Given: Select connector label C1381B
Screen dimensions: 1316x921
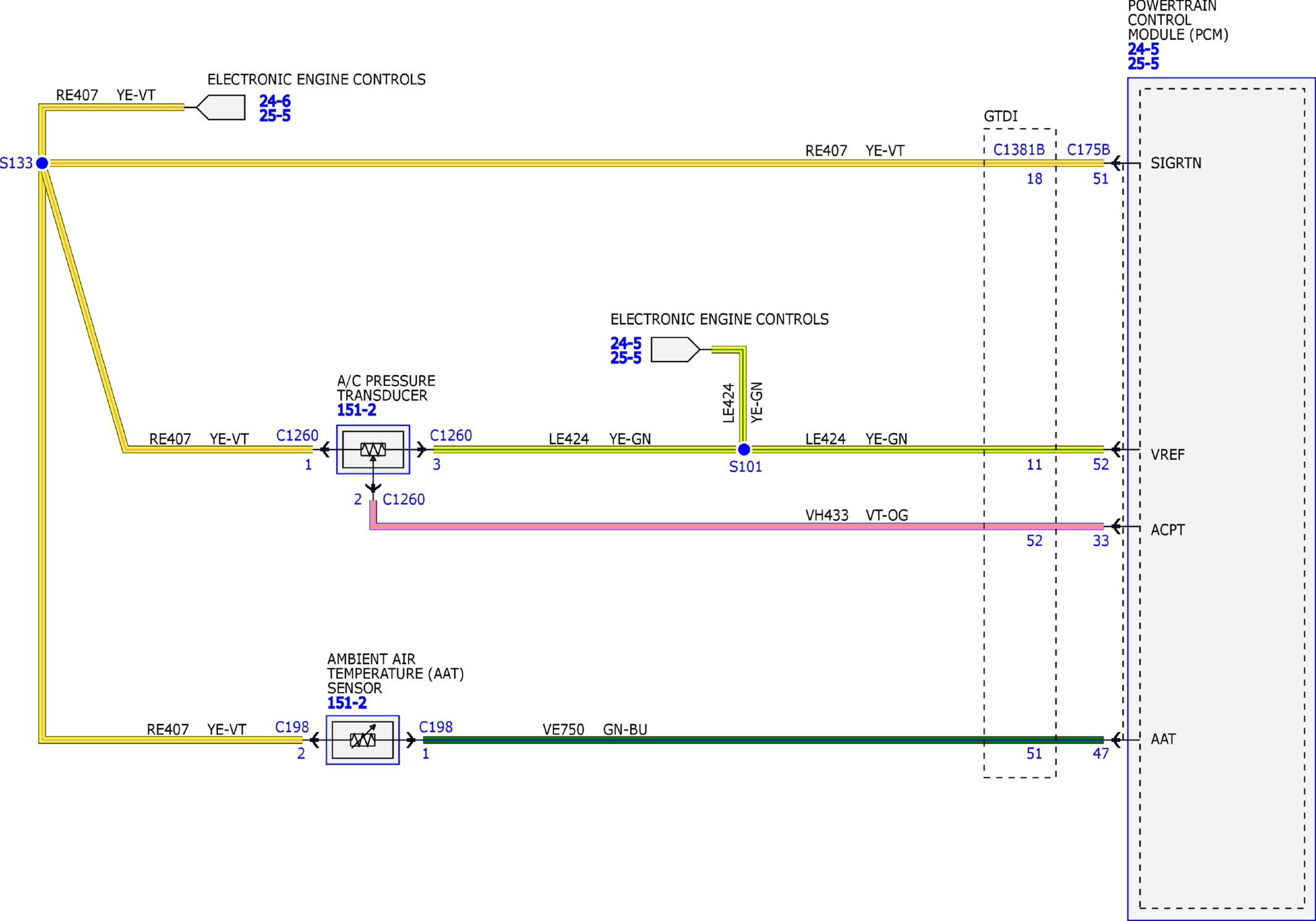Looking at the screenshot, I should point(1019,149).
